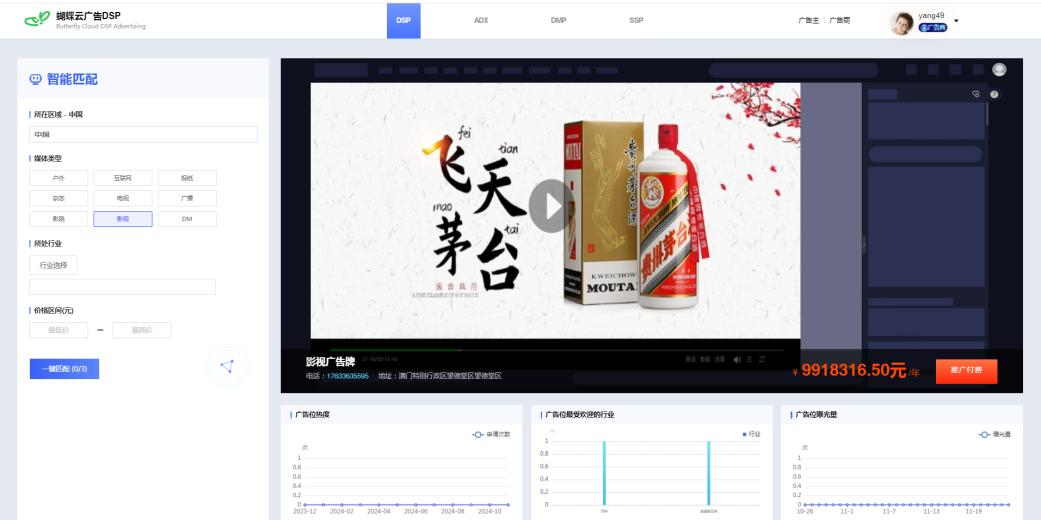Click the empty industry text field
Image resolution: width=1041 pixels, height=520 pixels.
coord(122,287)
